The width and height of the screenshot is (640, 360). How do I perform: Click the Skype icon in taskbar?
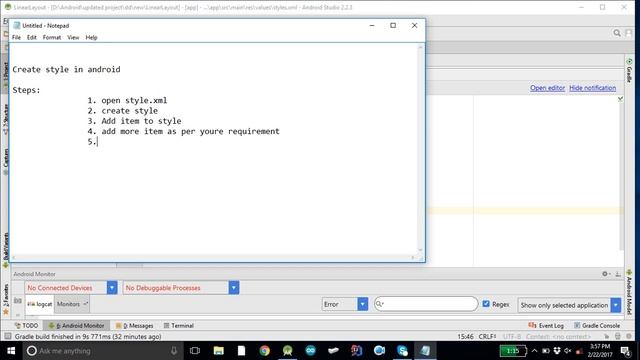(x=402, y=351)
